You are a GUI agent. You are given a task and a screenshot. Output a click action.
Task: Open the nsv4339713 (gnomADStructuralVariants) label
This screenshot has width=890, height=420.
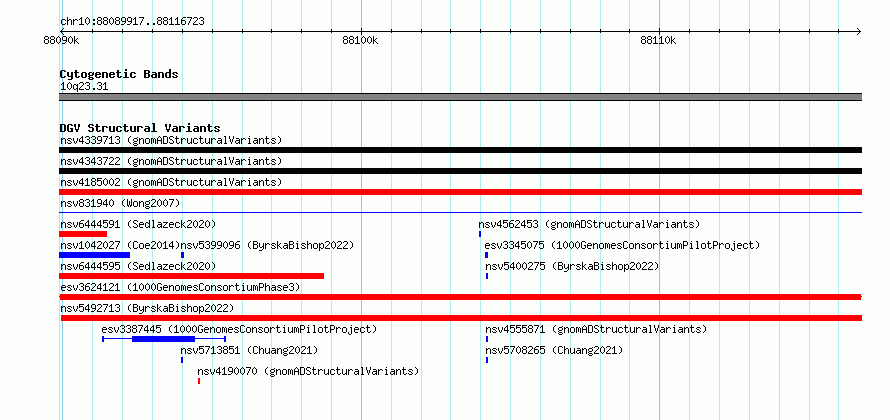pyautogui.click(x=171, y=140)
